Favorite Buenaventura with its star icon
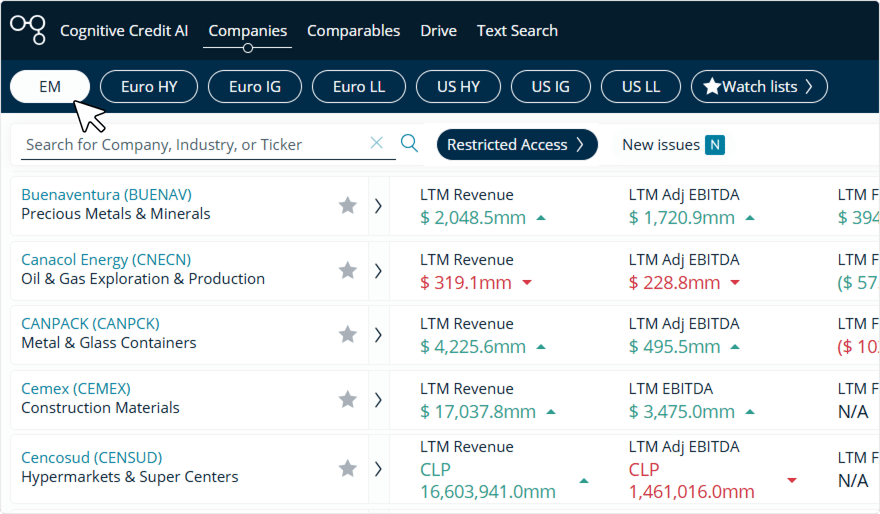 click(348, 205)
